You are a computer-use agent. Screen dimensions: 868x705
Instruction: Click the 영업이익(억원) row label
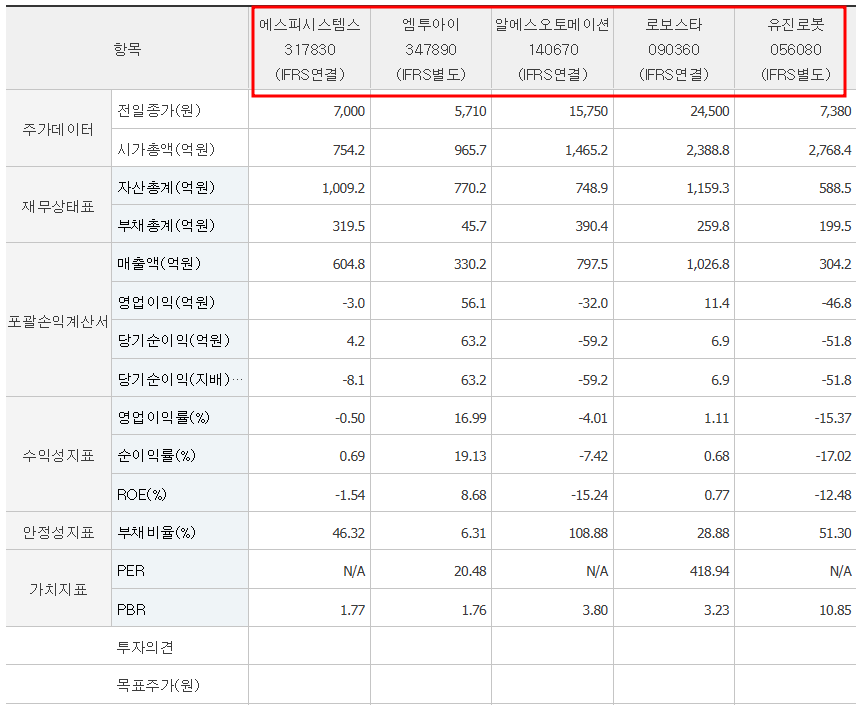pyautogui.click(x=166, y=302)
